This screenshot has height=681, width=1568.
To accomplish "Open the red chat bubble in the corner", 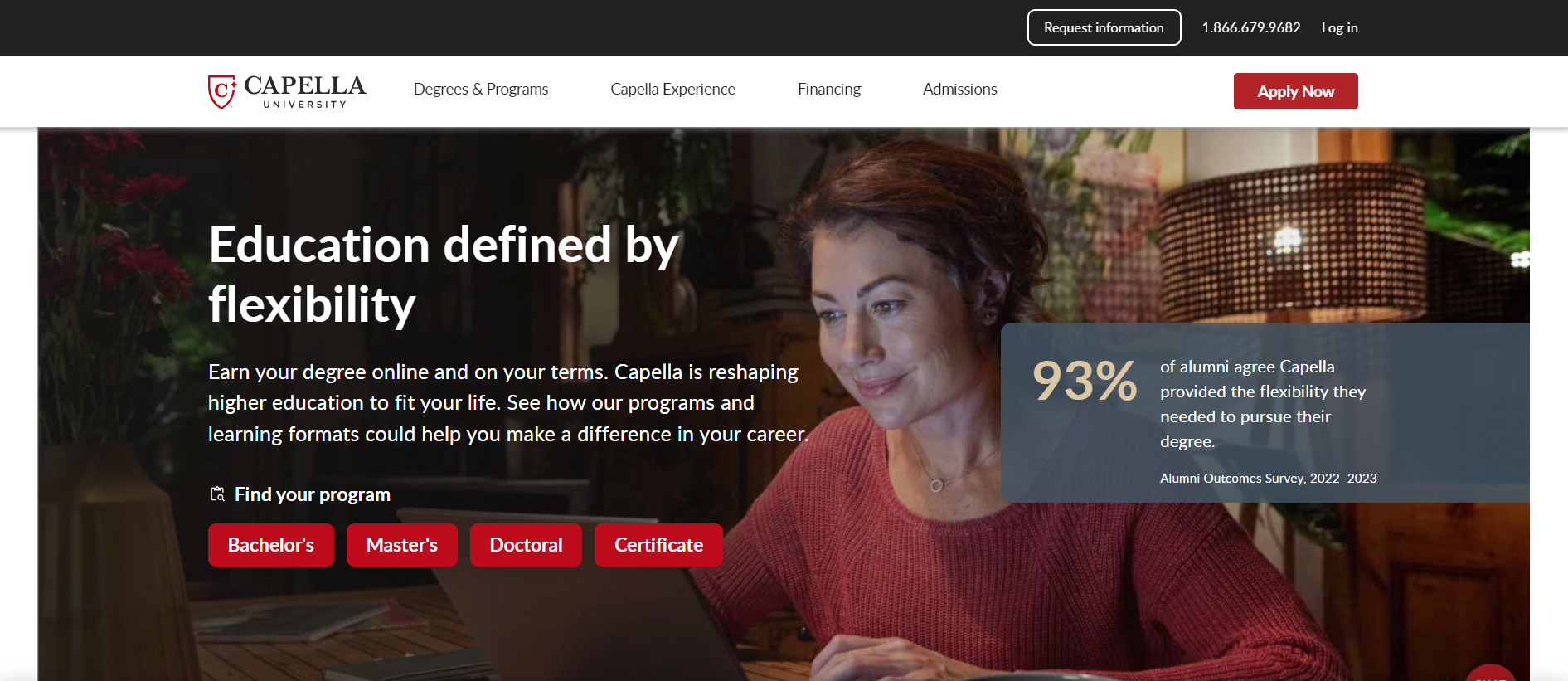I will [x=1491, y=673].
